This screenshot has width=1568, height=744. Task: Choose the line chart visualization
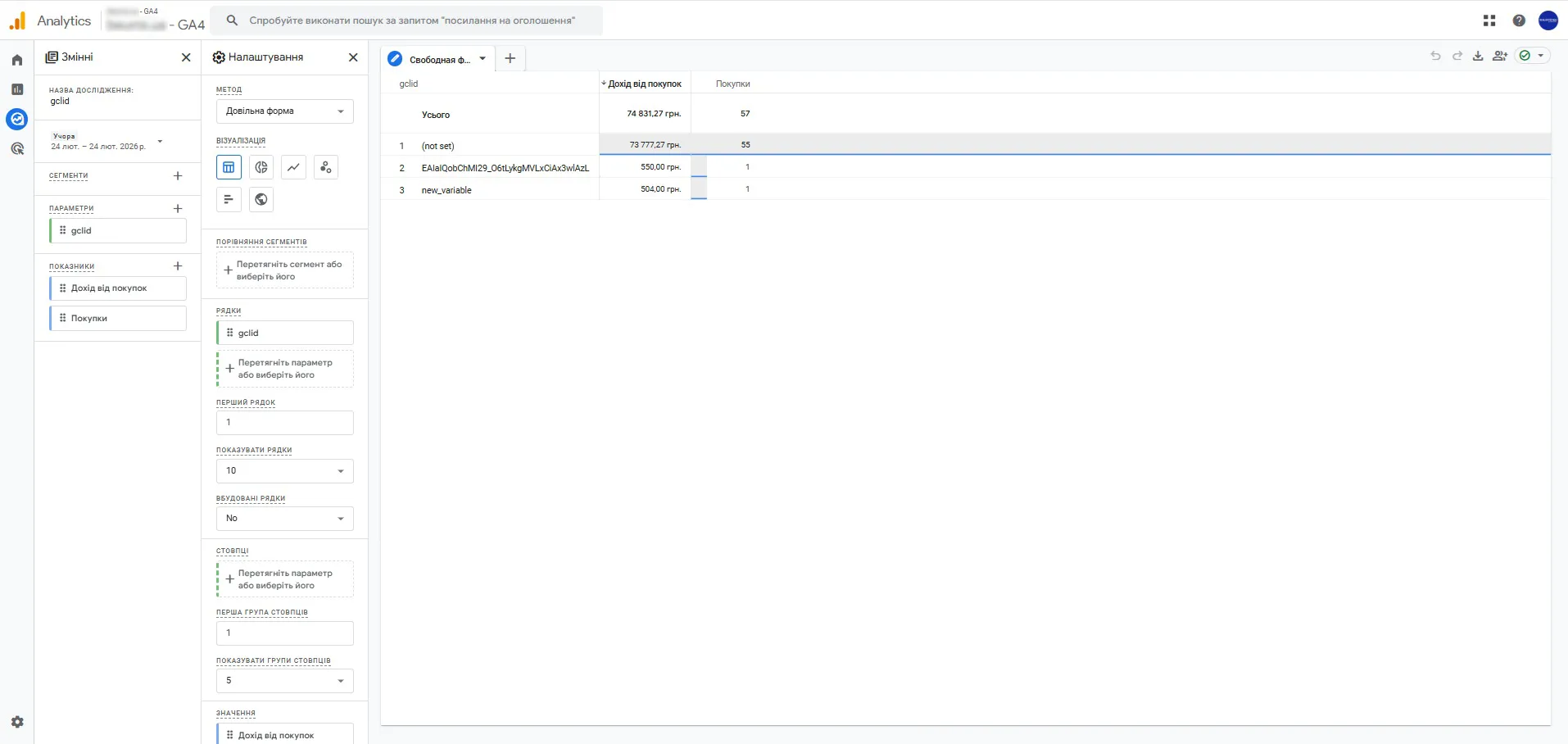click(293, 167)
